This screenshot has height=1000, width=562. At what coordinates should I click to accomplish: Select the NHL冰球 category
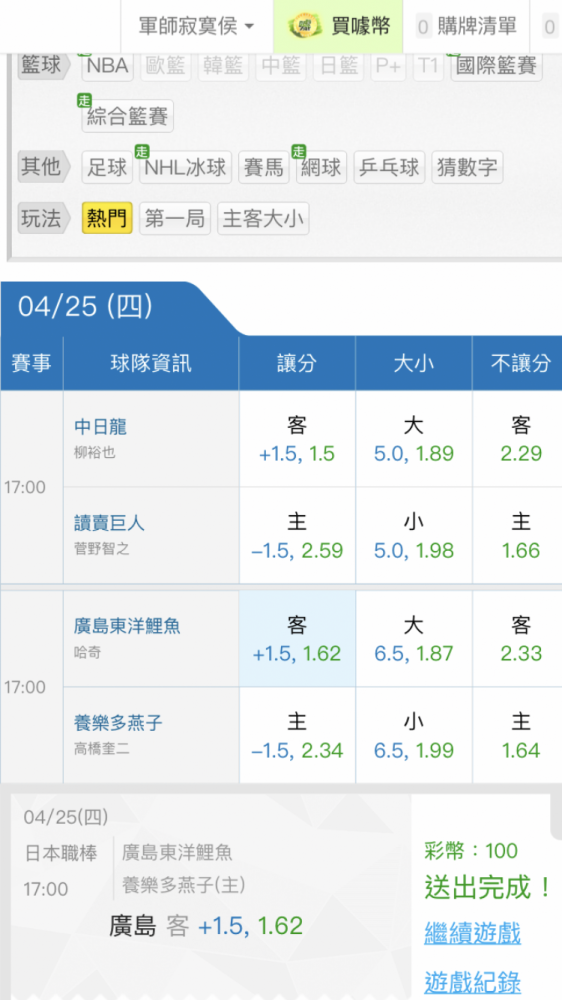coord(186,167)
